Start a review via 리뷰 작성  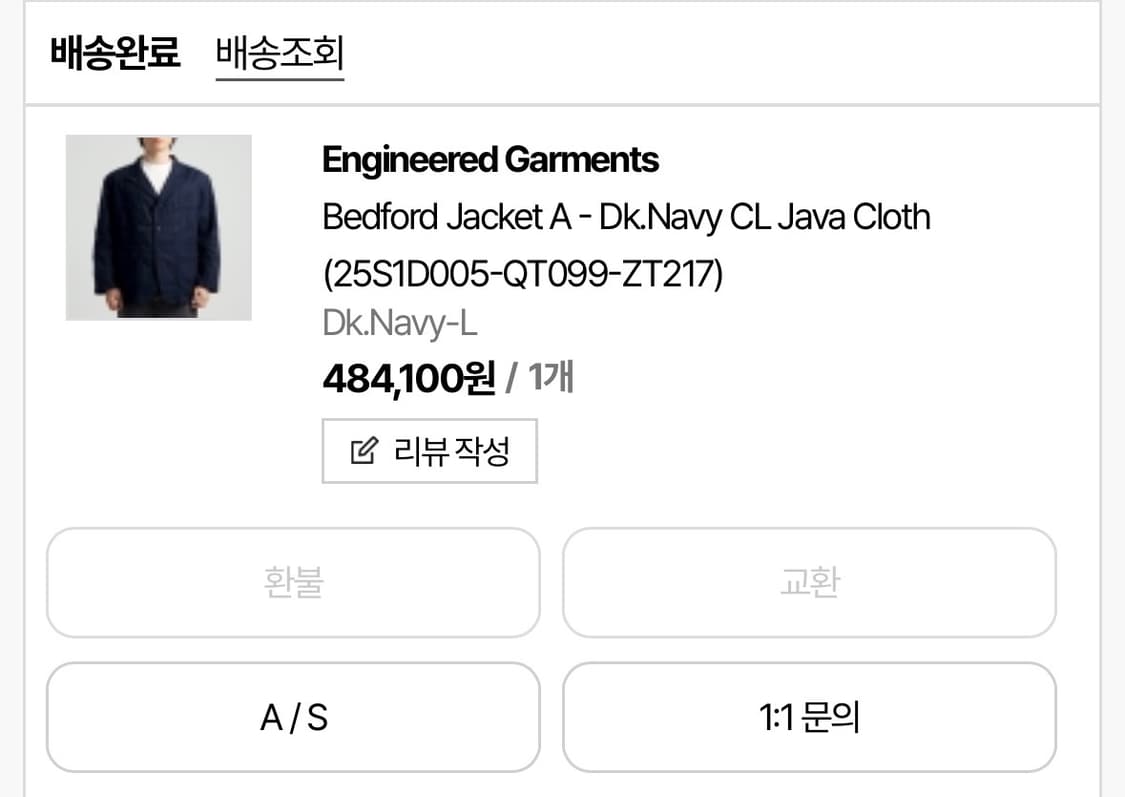(x=429, y=451)
